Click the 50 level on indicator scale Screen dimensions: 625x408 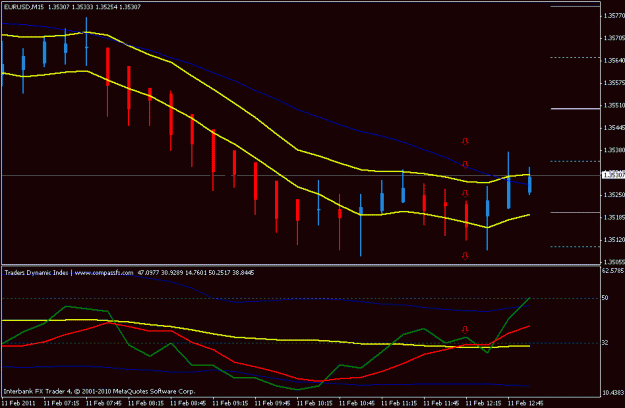pos(605,298)
